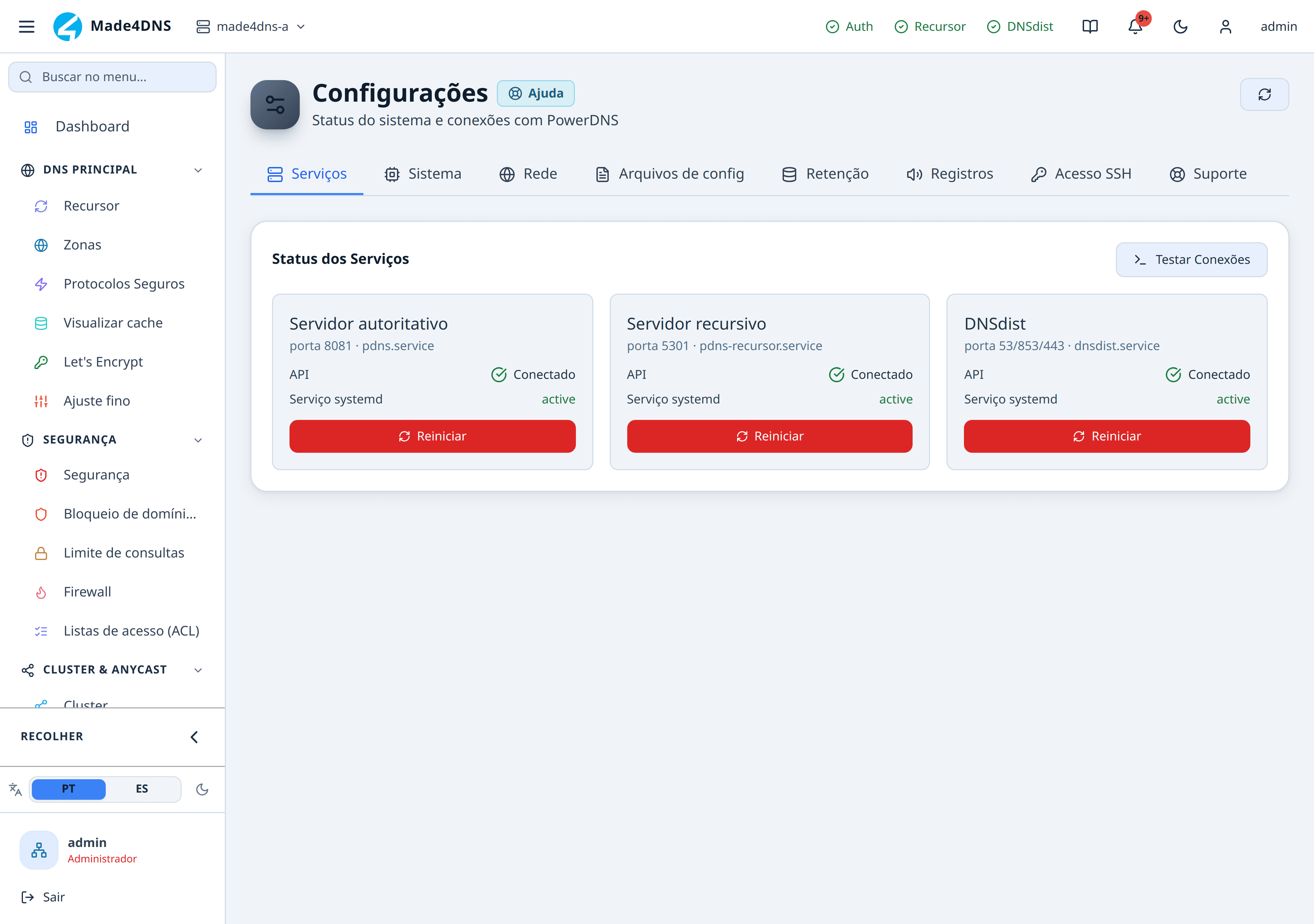Click the Auth status indicator
Screen dimensions: 1314x924
(x=849, y=26)
